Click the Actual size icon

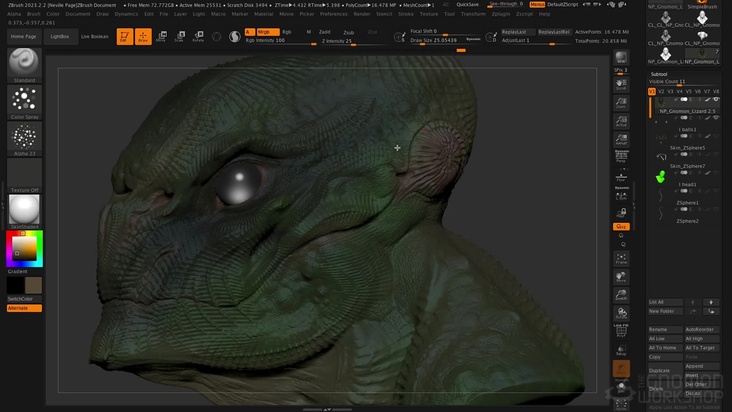coord(621,121)
